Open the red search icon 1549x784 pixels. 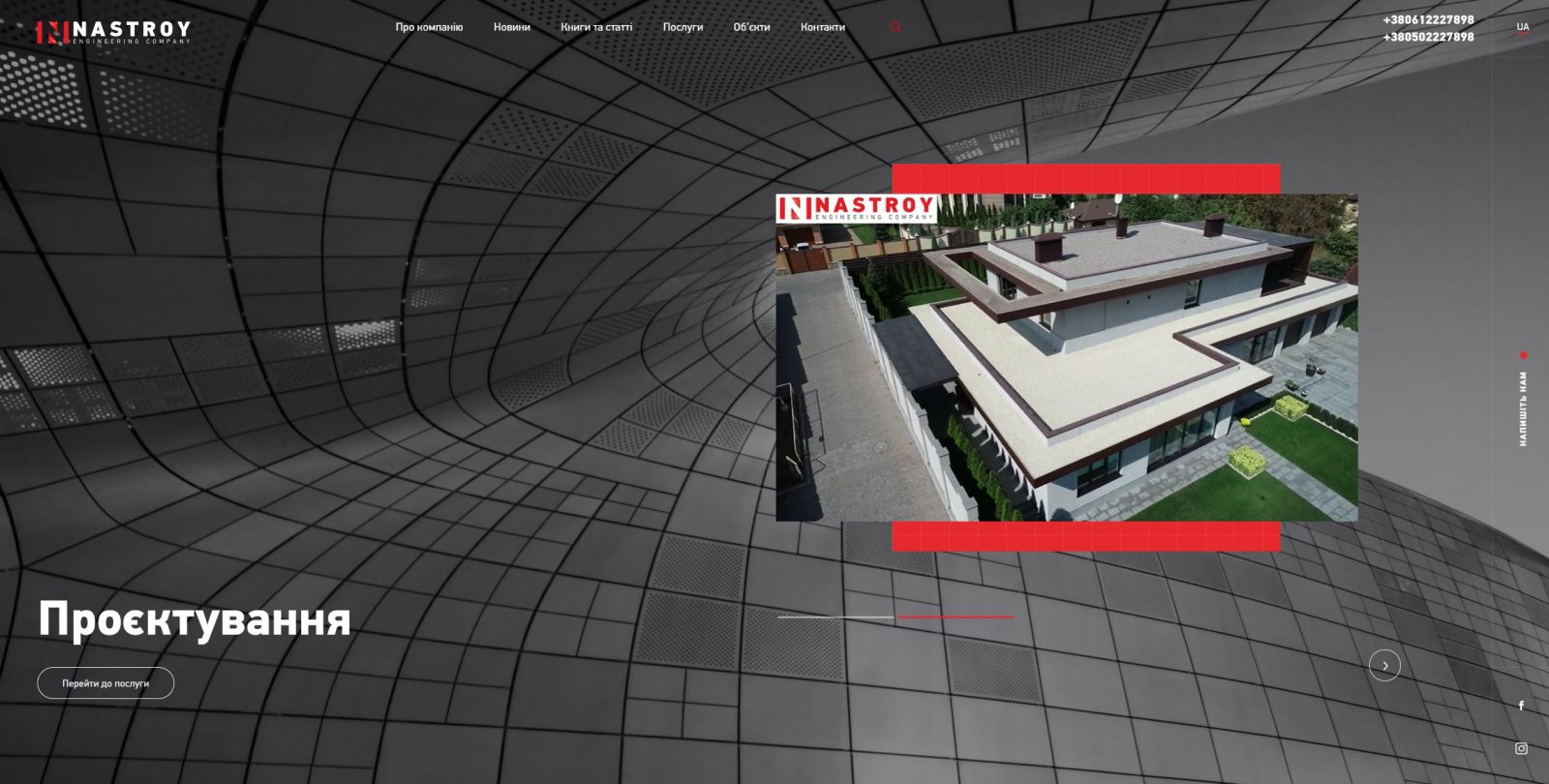coord(896,27)
